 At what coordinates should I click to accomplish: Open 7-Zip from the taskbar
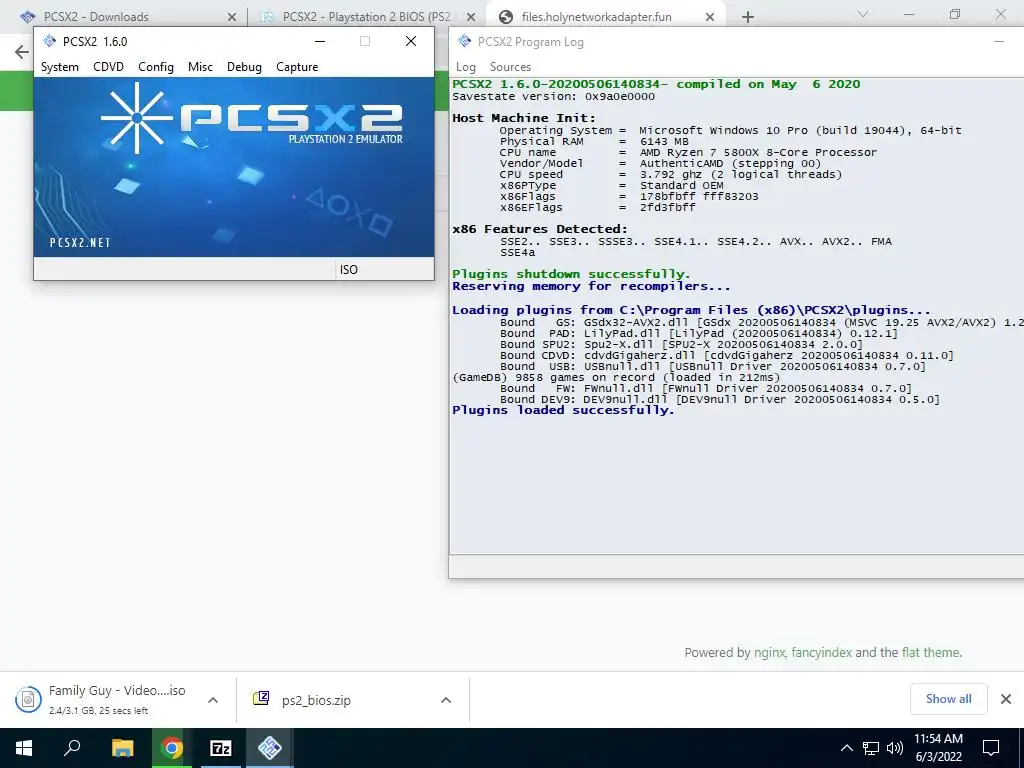[221, 748]
